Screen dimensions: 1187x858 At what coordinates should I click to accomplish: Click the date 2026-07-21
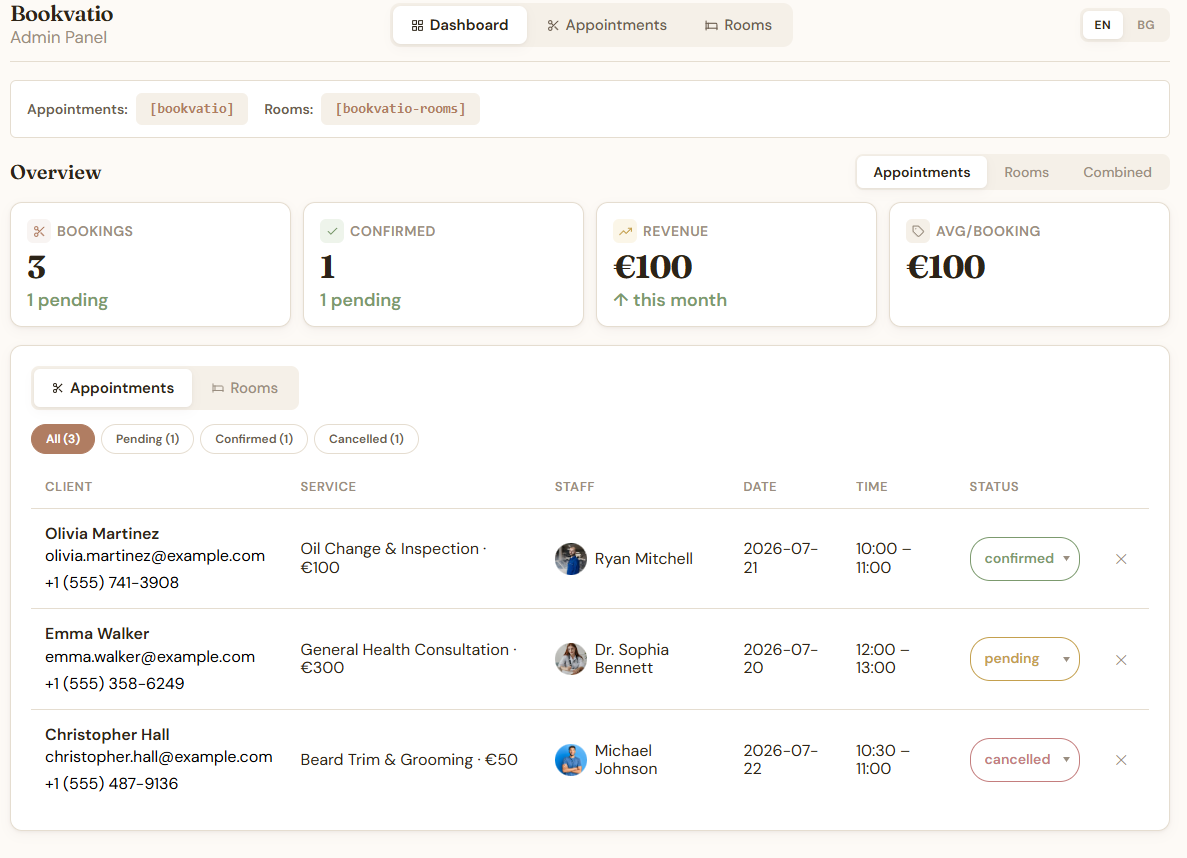tap(780, 558)
